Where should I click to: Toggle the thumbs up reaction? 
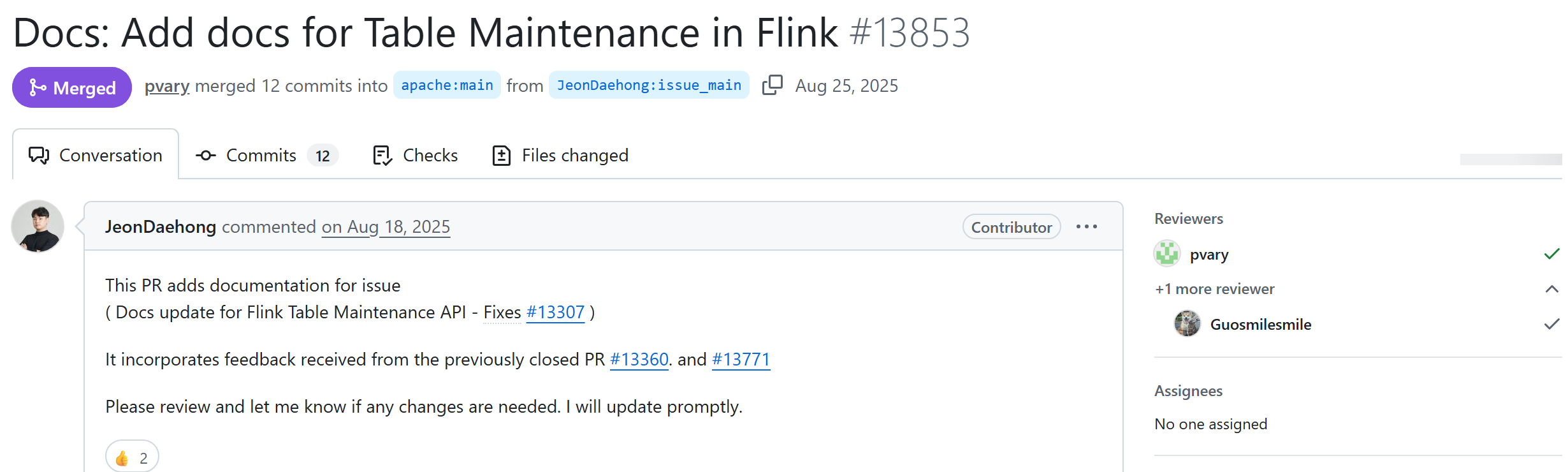[132, 457]
